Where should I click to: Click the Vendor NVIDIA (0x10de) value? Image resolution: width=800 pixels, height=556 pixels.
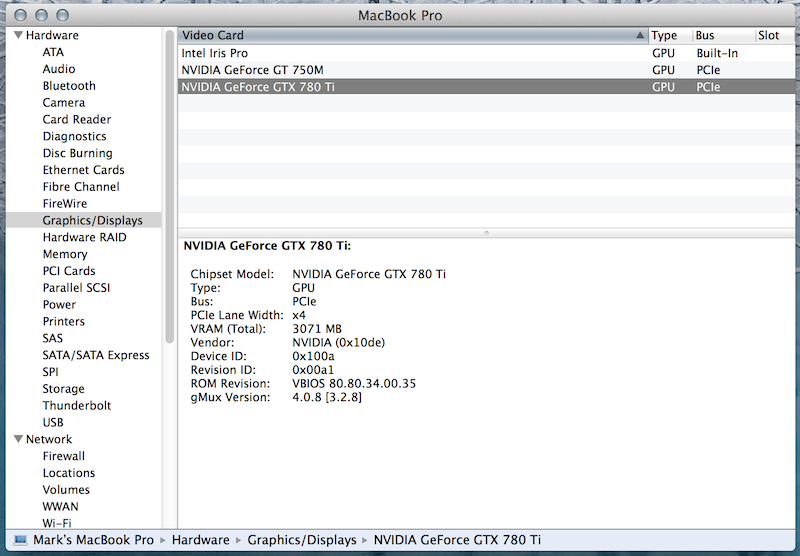click(x=339, y=342)
